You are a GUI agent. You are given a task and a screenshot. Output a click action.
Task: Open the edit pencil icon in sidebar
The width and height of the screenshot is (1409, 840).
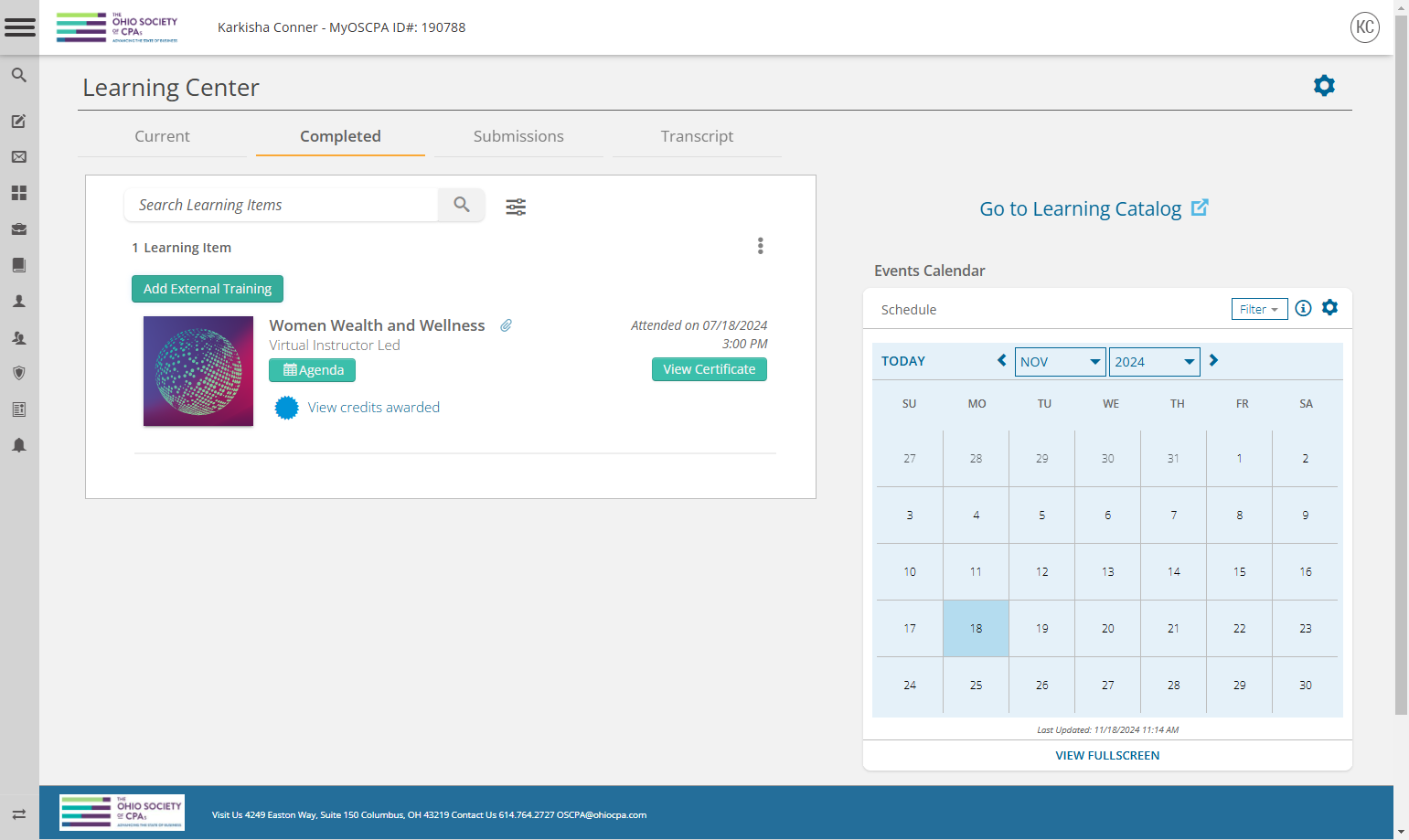click(x=18, y=121)
